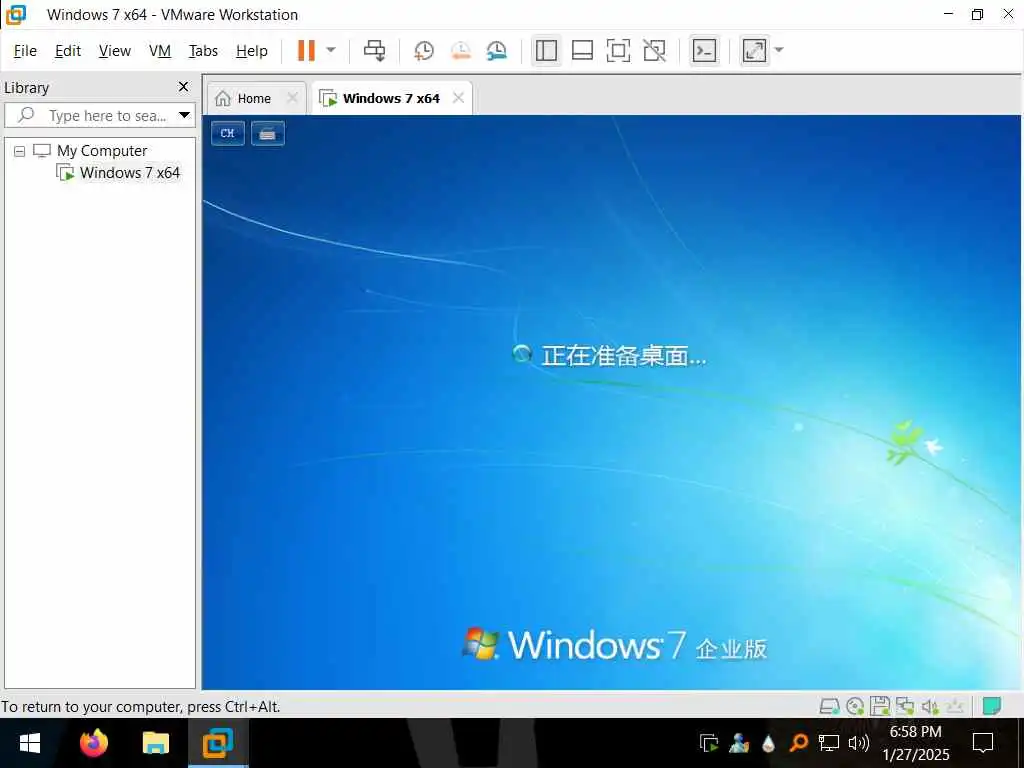Open the View menu
This screenshot has width=1024, height=768.
[x=114, y=51]
